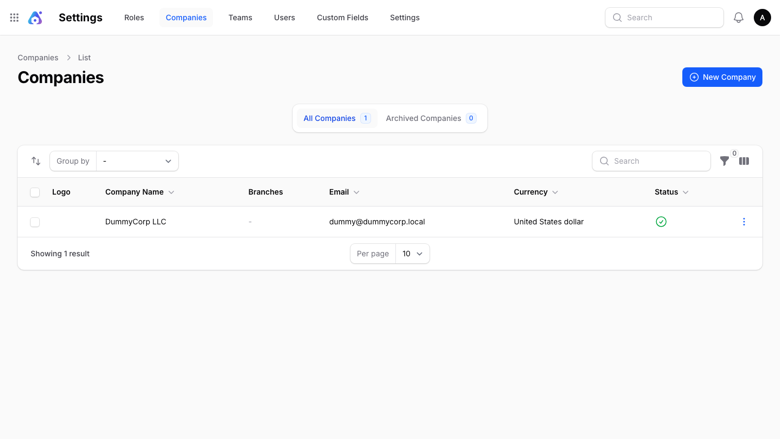Click the sort order arrows icon

[x=36, y=161]
